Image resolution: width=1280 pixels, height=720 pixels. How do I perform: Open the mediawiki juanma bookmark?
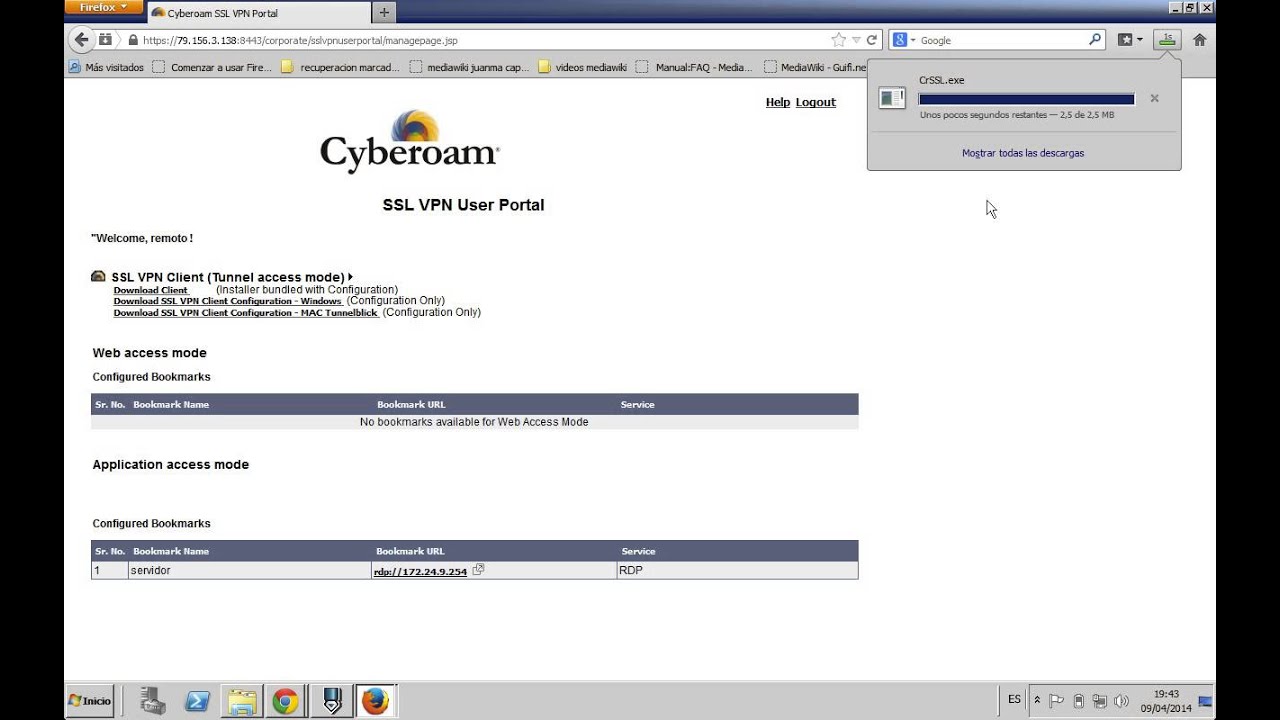(x=469, y=68)
